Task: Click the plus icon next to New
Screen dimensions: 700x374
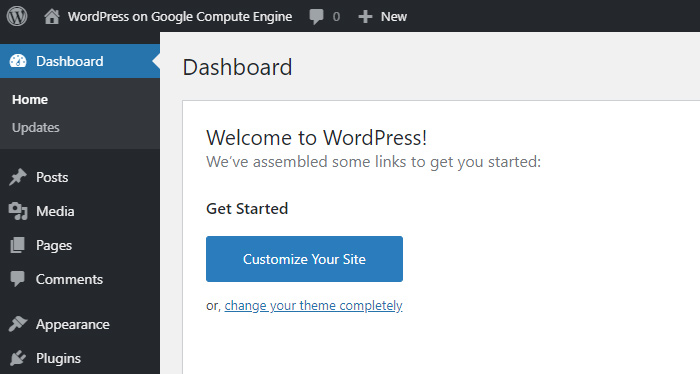Action: pyautogui.click(x=365, y=17)
